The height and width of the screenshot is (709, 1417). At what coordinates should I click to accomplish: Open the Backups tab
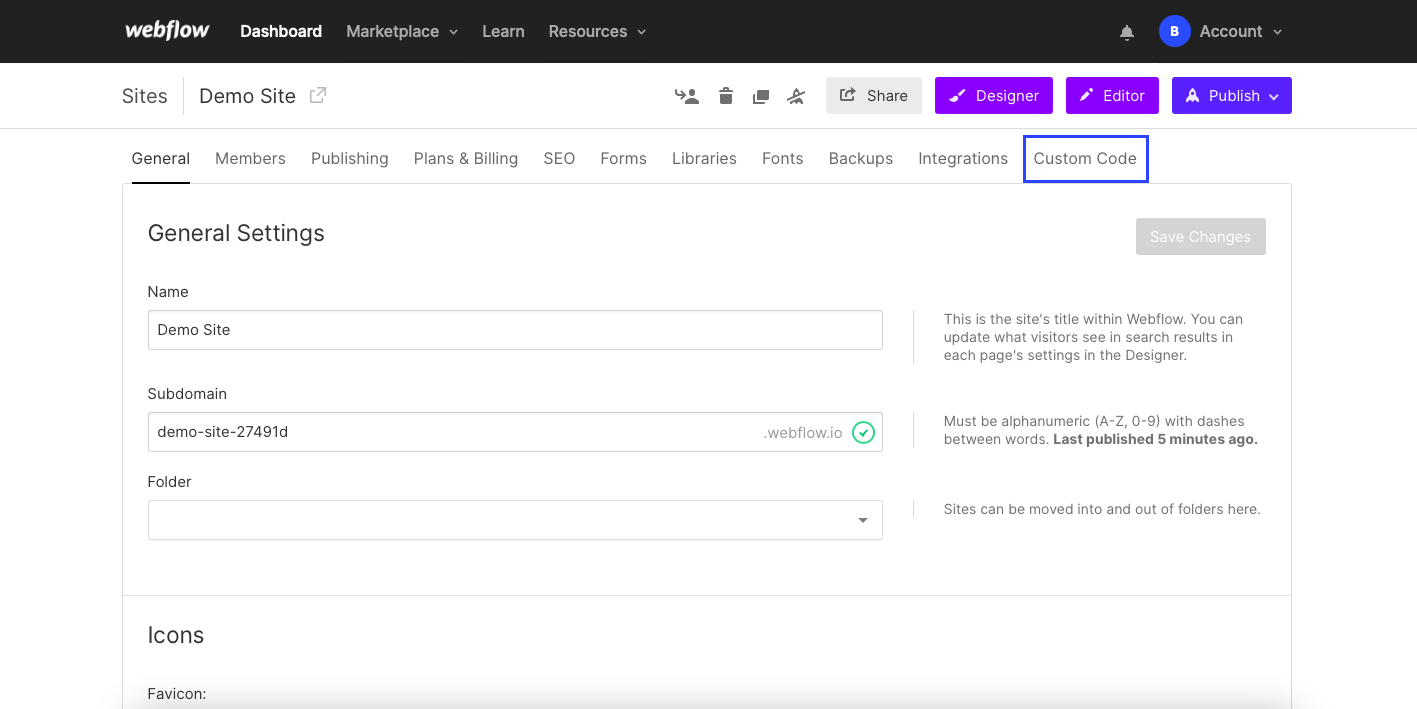860,158
